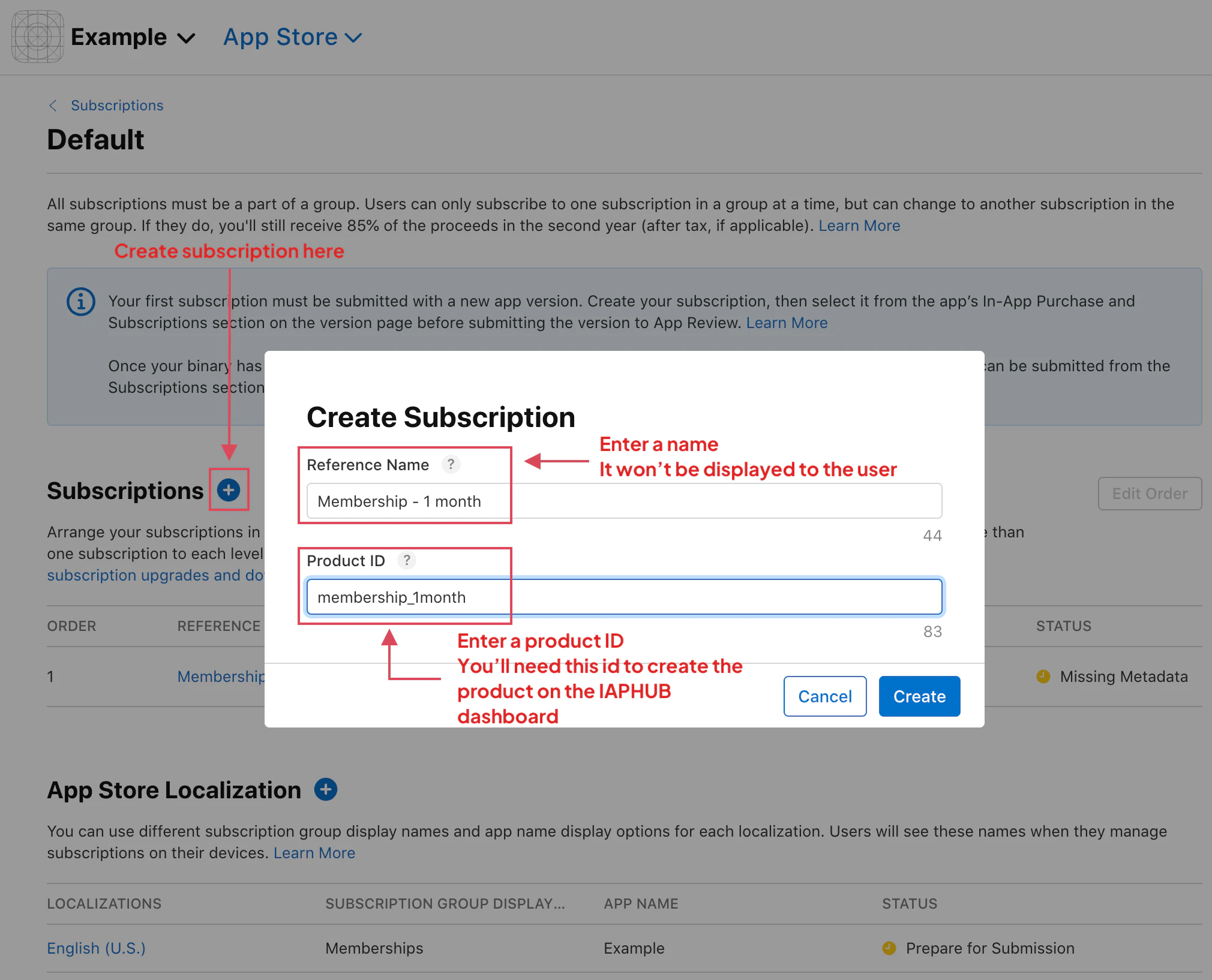The width and height of the screenshot is (1212, 980).
Task: Click the info icon in the notice banner
Action: (81, 302)
